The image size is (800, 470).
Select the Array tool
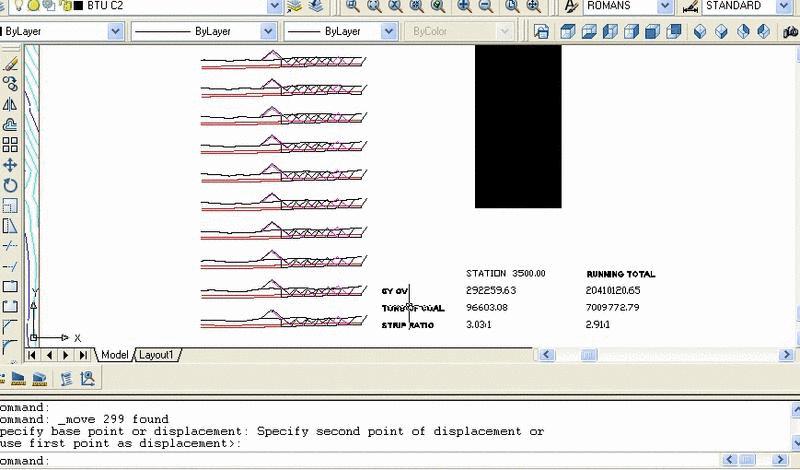(x=10, y=145)
